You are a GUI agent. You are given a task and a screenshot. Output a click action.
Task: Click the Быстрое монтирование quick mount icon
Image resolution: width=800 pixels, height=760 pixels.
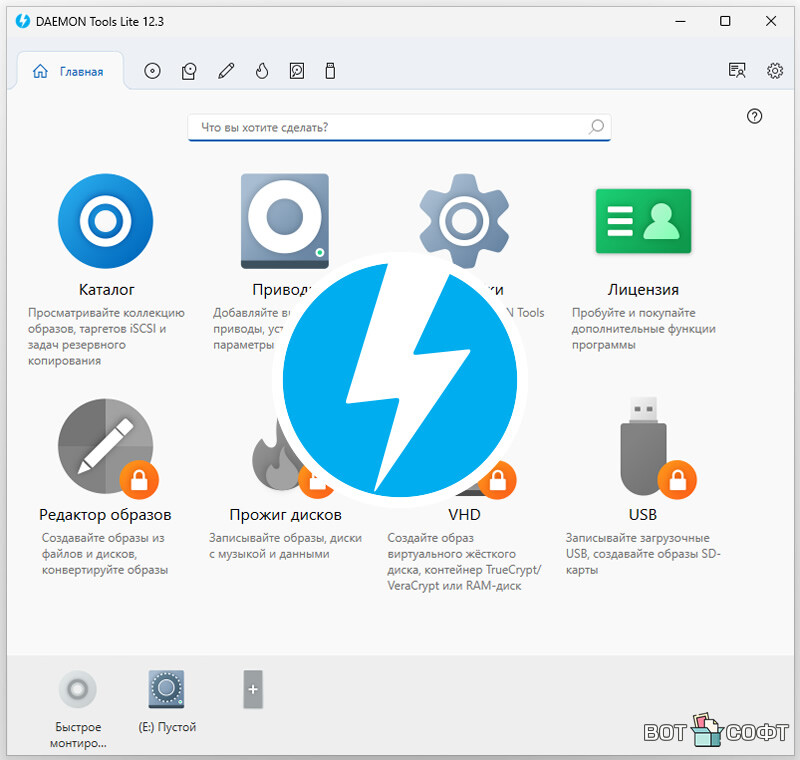[x=78, y=690]
